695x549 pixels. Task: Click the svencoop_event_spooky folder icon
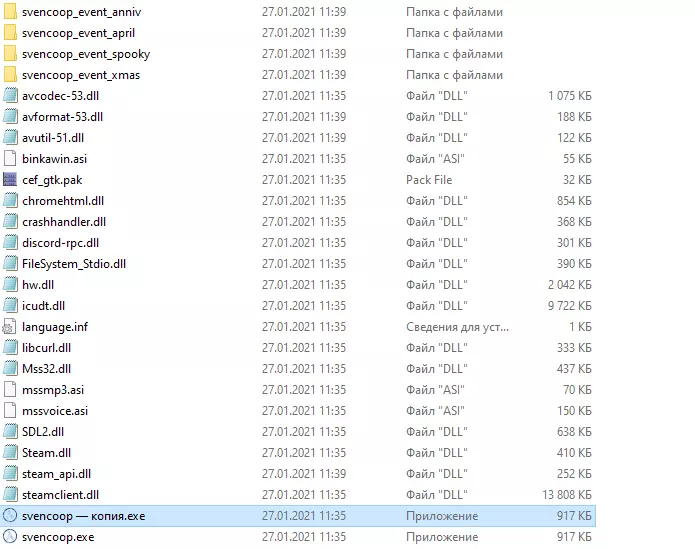click(10, 54)
